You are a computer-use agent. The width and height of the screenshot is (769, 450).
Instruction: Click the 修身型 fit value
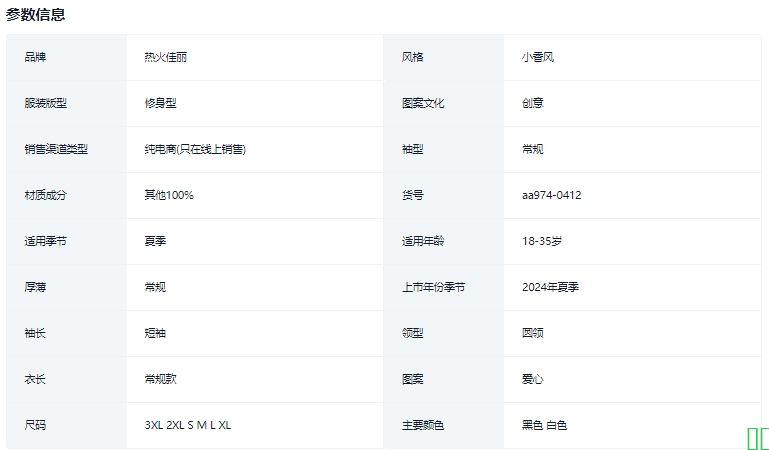click(160, 103)
